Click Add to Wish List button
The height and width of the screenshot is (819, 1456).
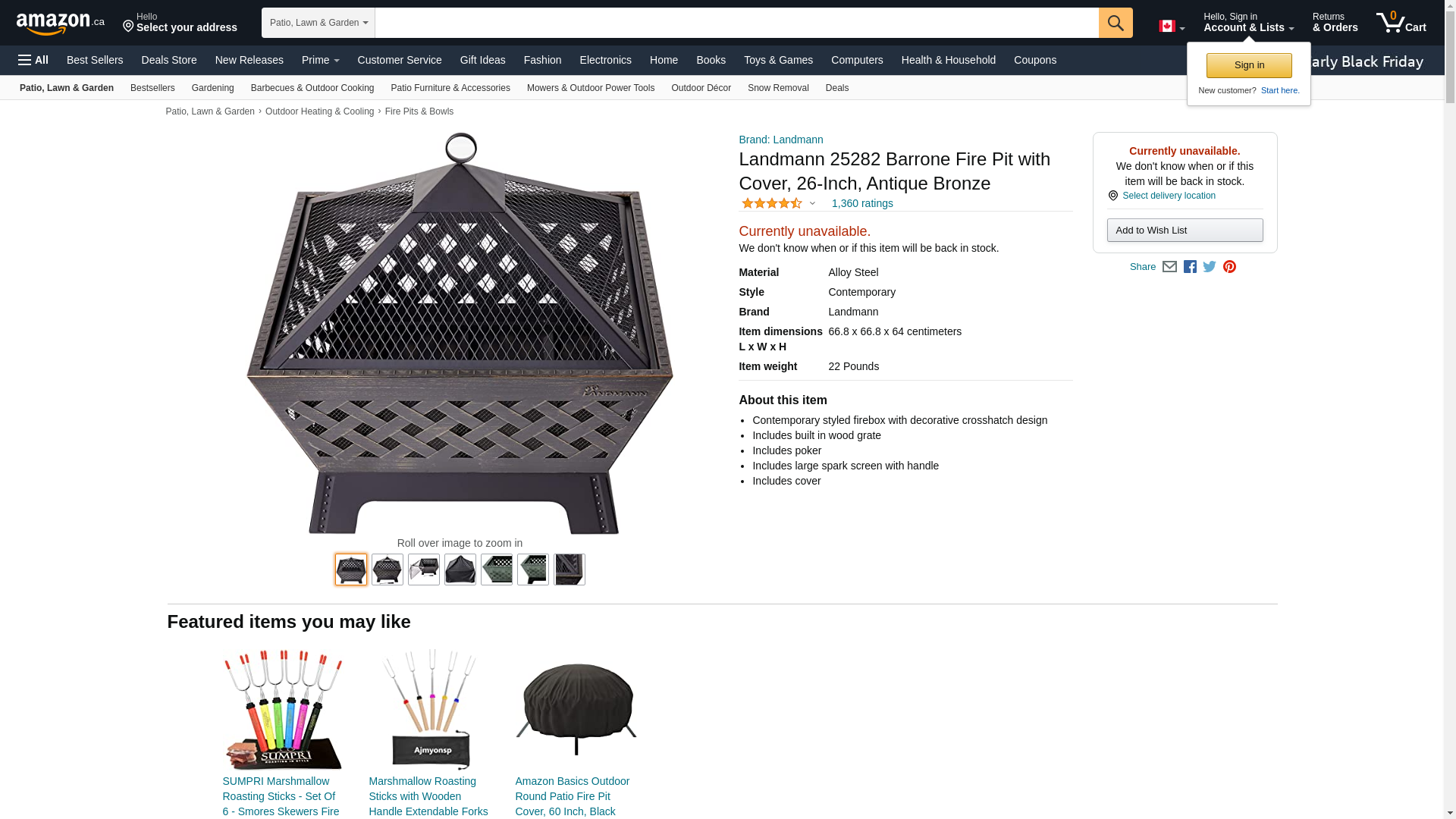(1185, 230)
